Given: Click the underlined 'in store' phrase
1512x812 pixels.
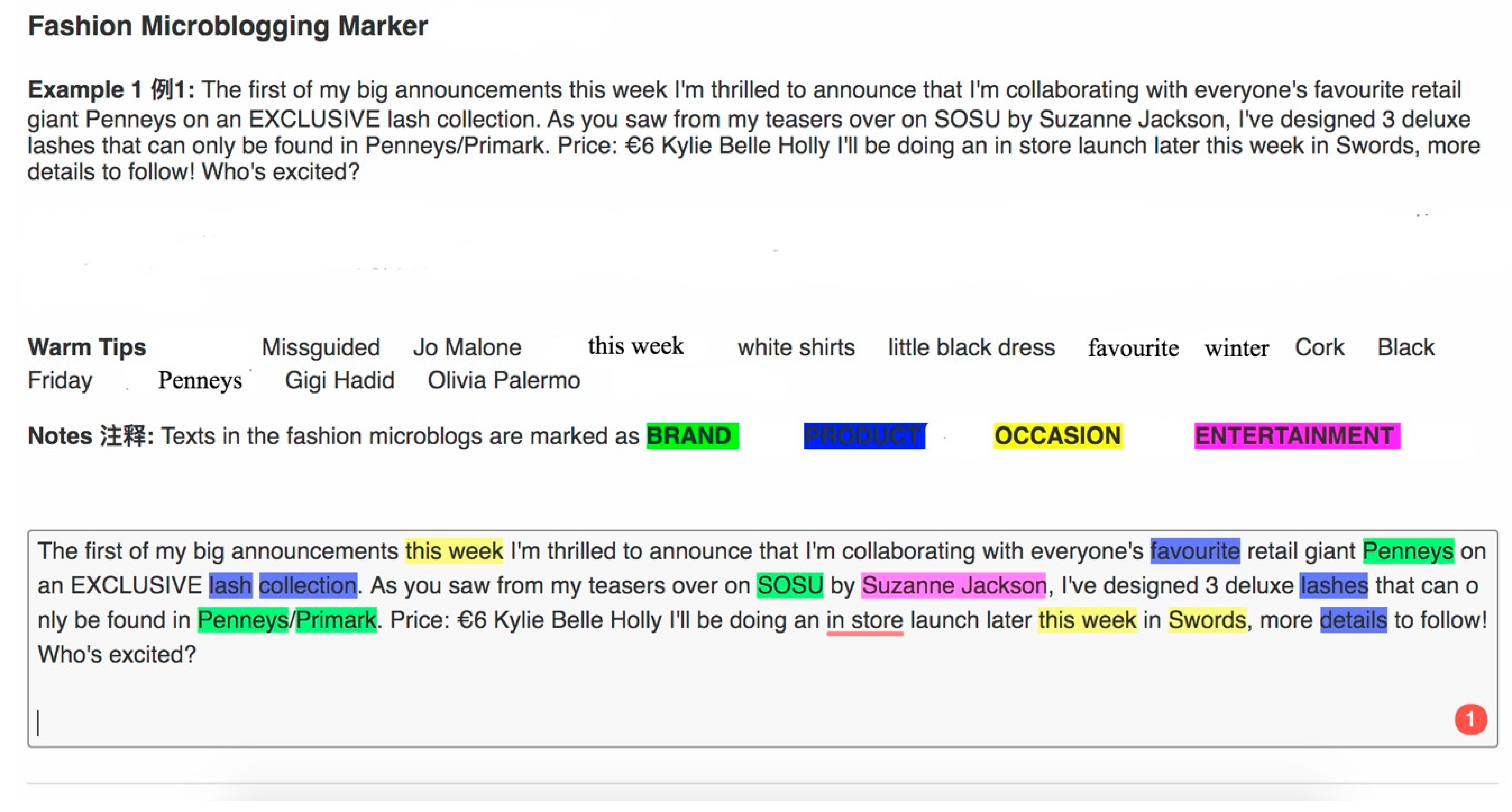Looking at the screenshot, I should [865, 620].
